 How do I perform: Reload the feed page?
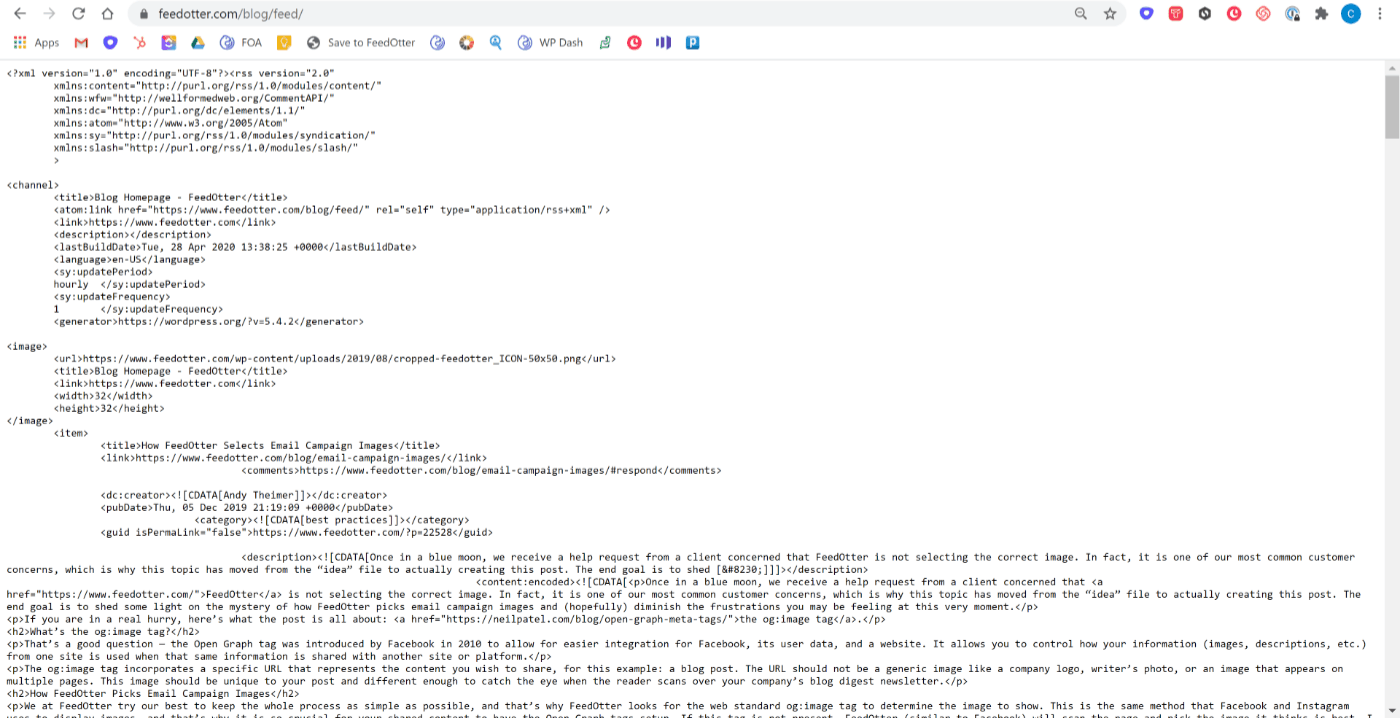tap(79, 14)
